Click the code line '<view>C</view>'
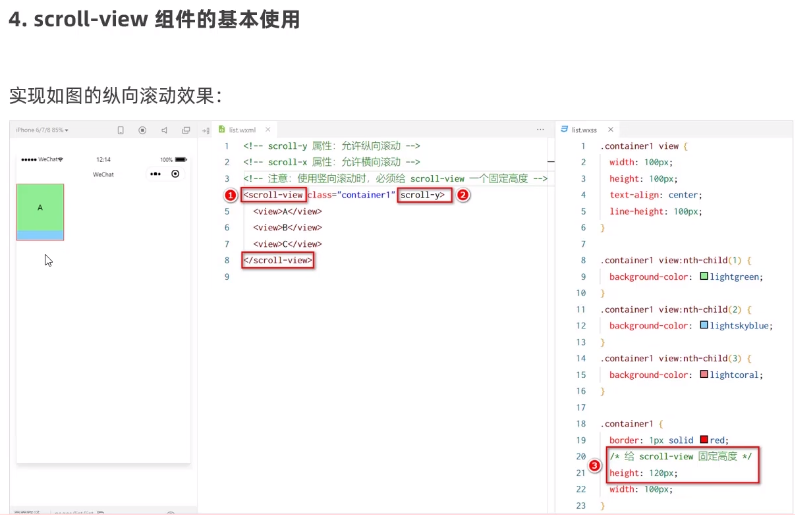Screen dimensions: 795x515 (x=287, y=244)
